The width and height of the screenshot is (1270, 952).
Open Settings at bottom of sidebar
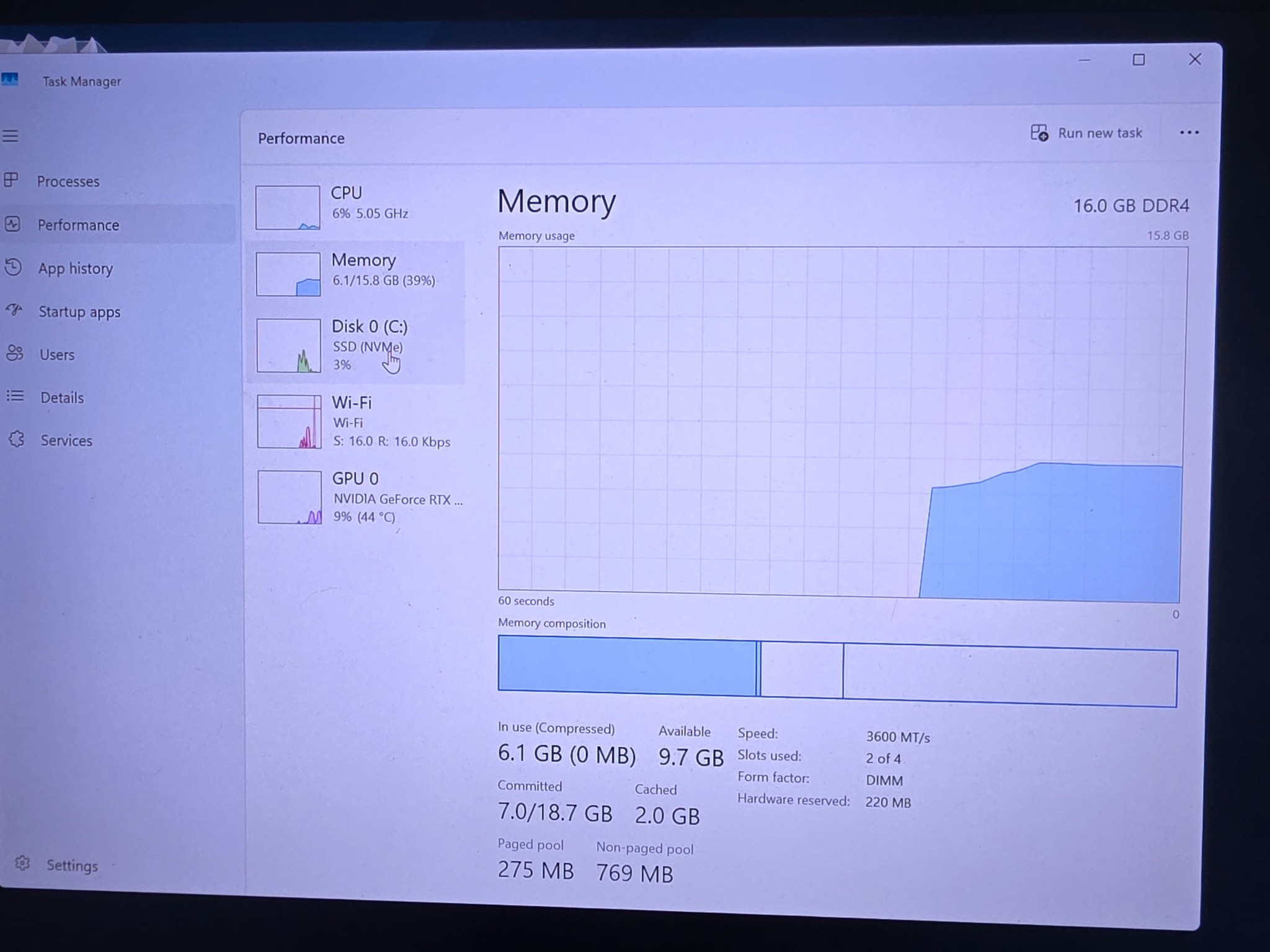pos(72,865)
